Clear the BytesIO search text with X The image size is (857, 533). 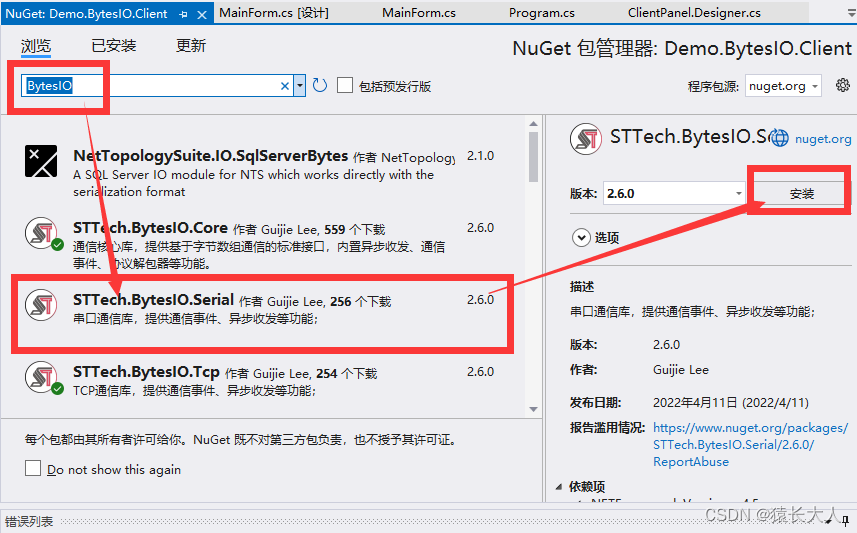285,86
